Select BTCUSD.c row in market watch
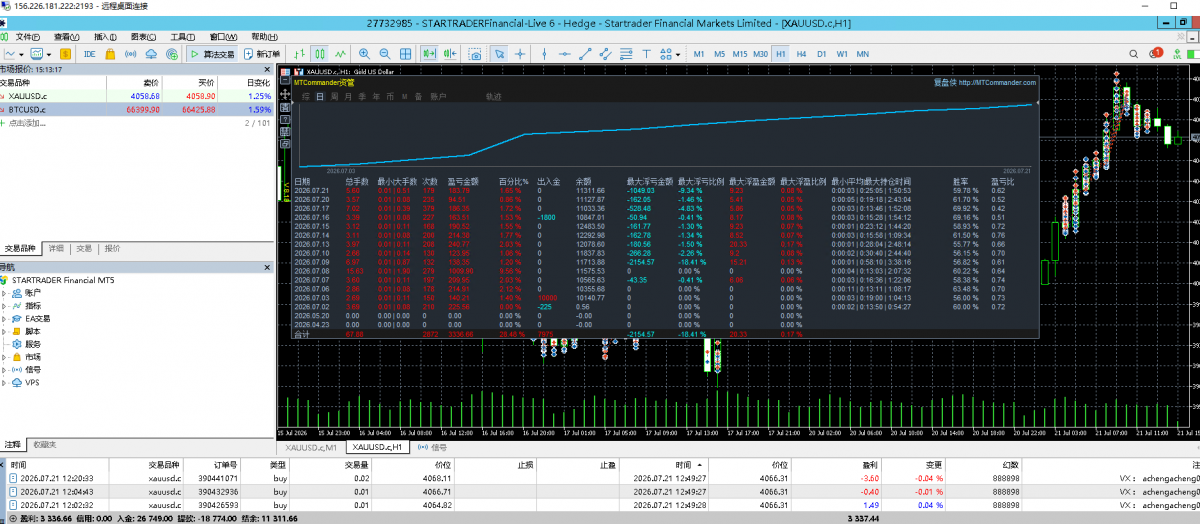Screen dimensions: 1200x524 136,109
